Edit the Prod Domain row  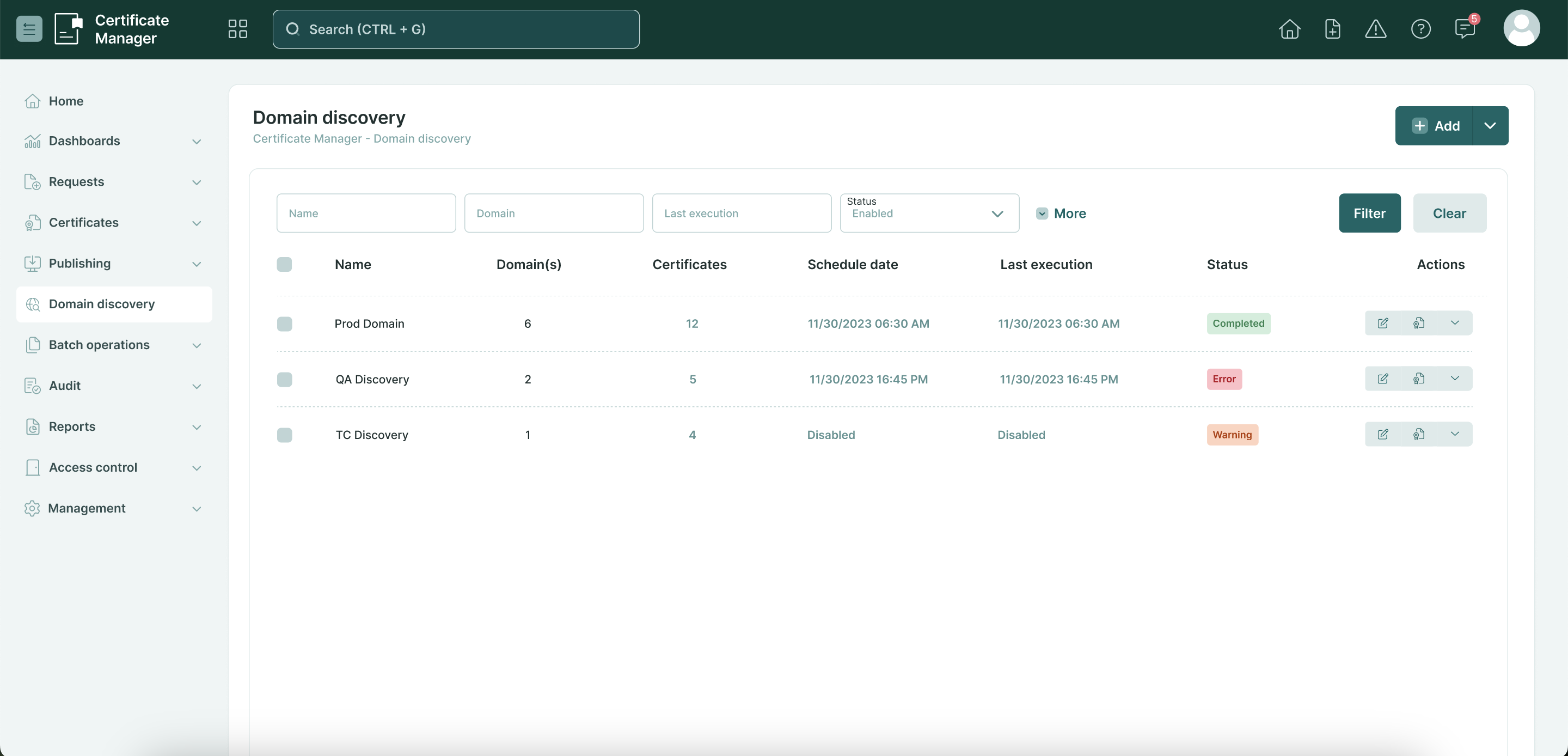pos(1382,323)
